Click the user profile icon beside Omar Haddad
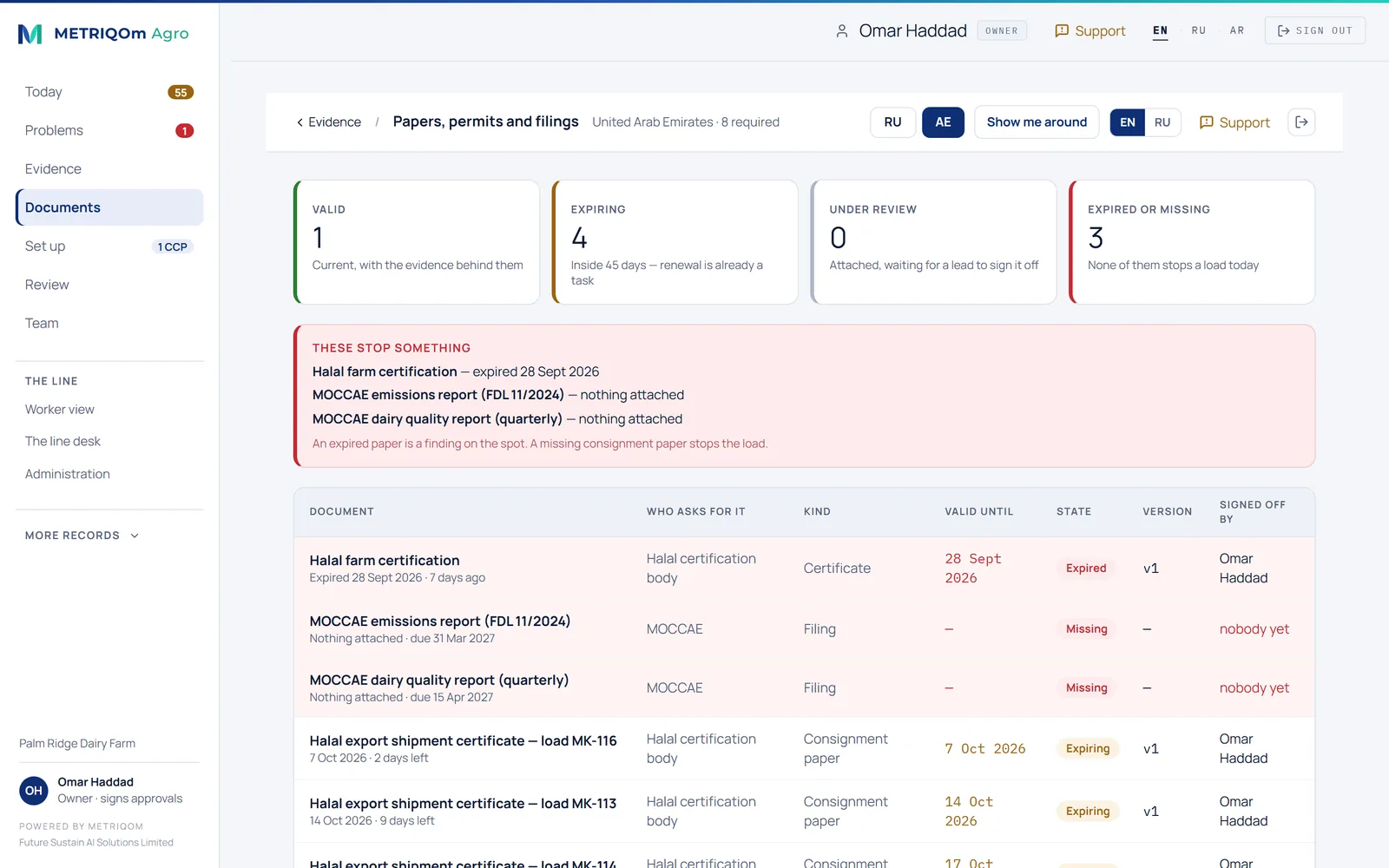The image size is (1389, 868). (841, 31)
